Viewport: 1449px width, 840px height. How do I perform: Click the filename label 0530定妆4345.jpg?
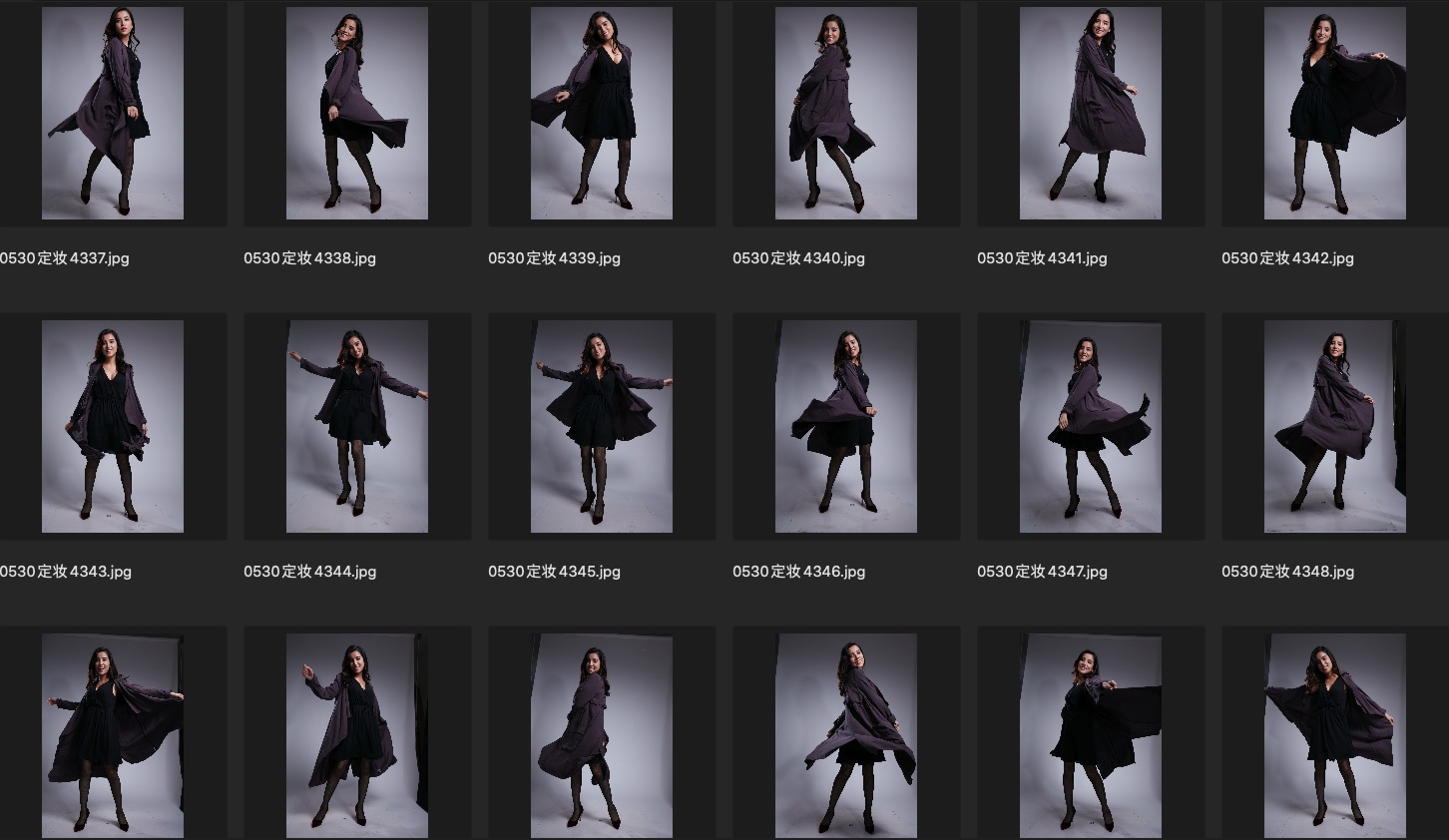pyautogui.click(x=554, y=572)
